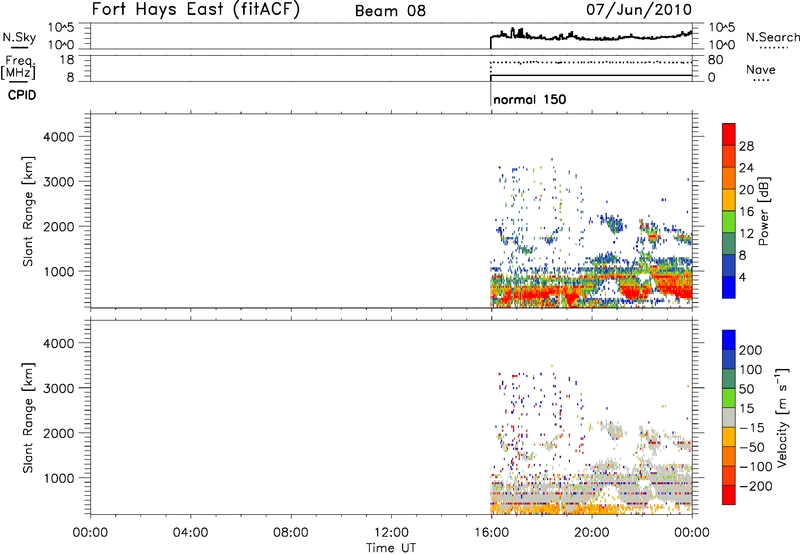Click the '20:00' time axis tick label
The height and width of the screenshot is (554, 800).
[592, 533]
